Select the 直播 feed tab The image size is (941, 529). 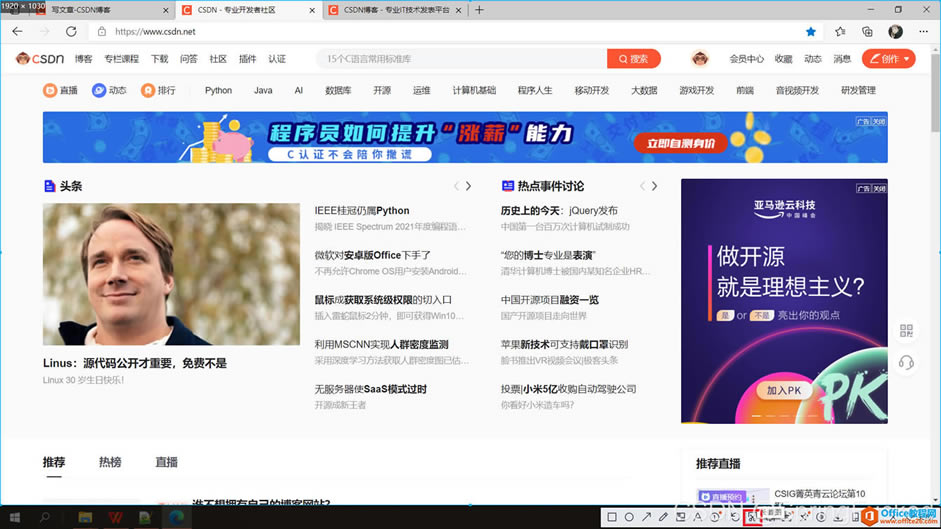tap(166, 462)
